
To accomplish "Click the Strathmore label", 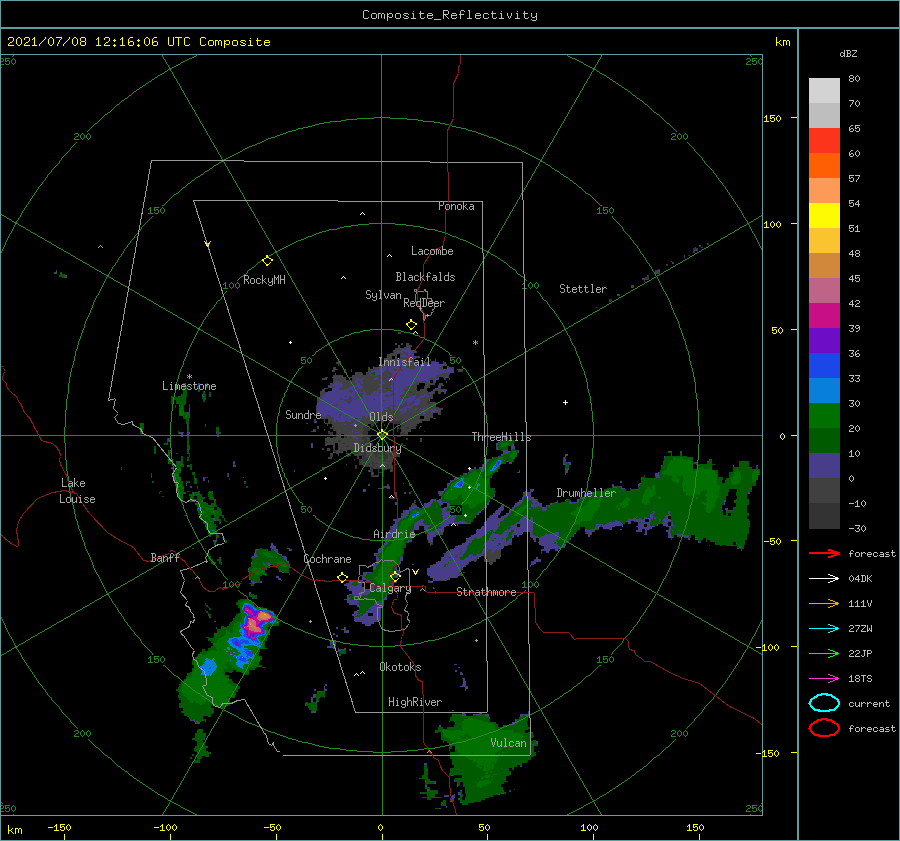I will [x=486, y=592].
